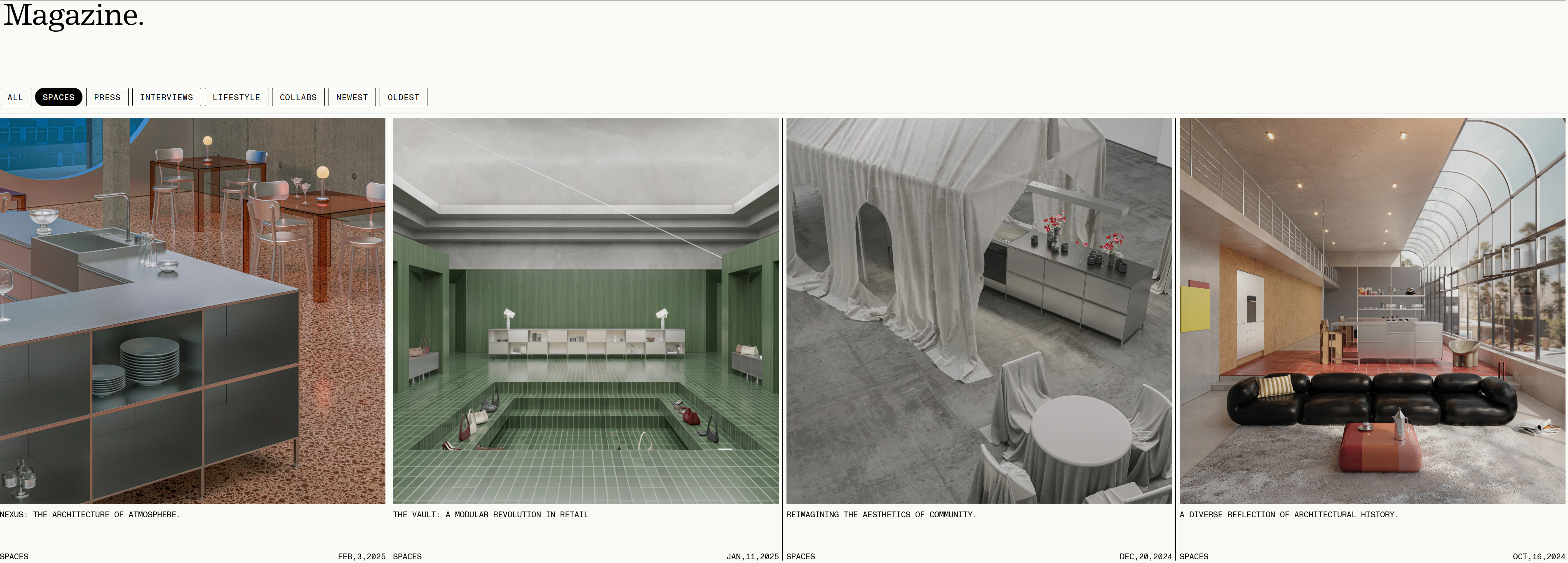Open the 'Nexus: The Architecture of Atmosphere' title
Screen dimensions: 1568x563
coord(90,514)
